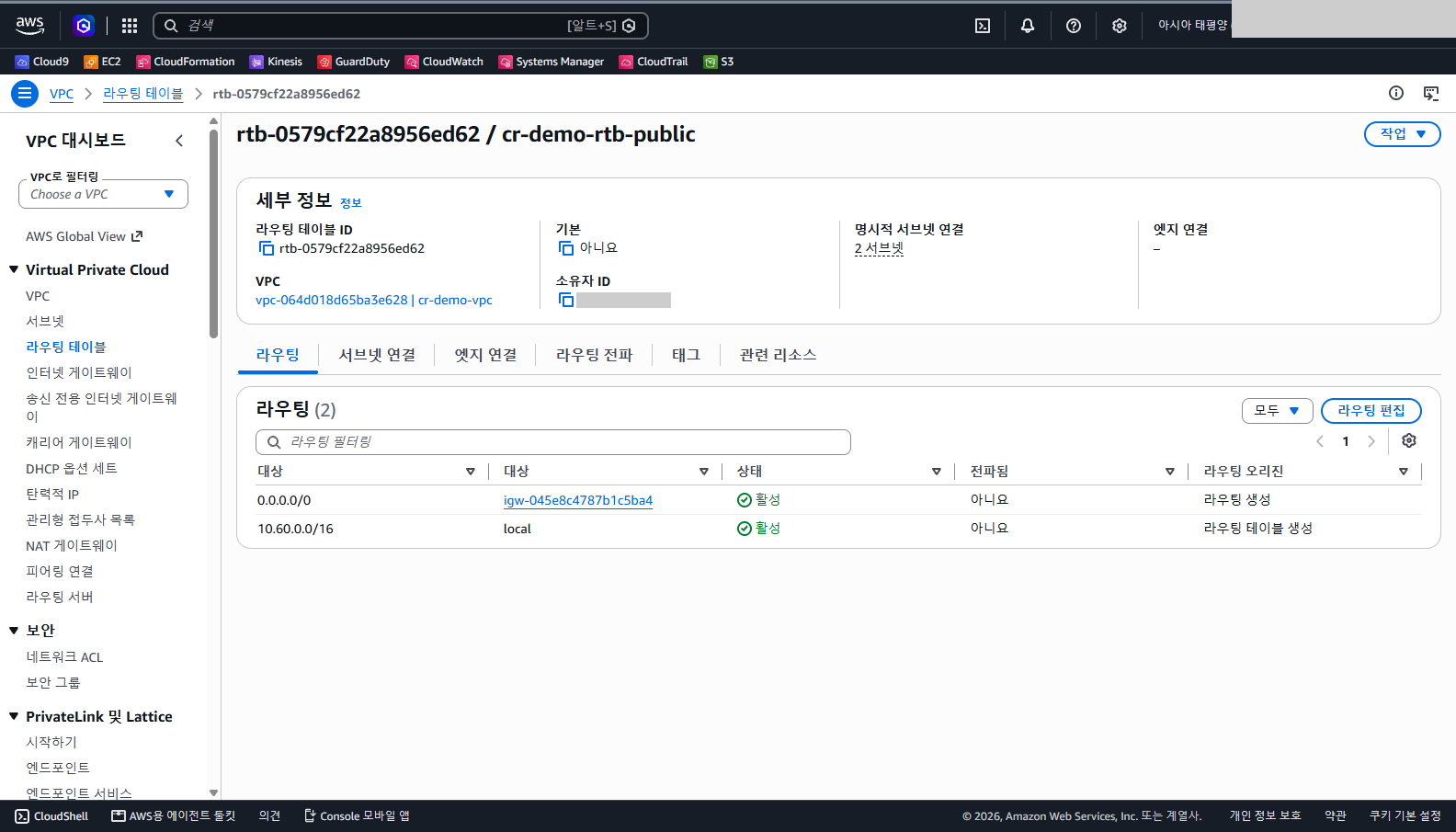This screenshot has width=1456, height=832.
Task: Copy the owner ID
Action: [x=566, y=300]
